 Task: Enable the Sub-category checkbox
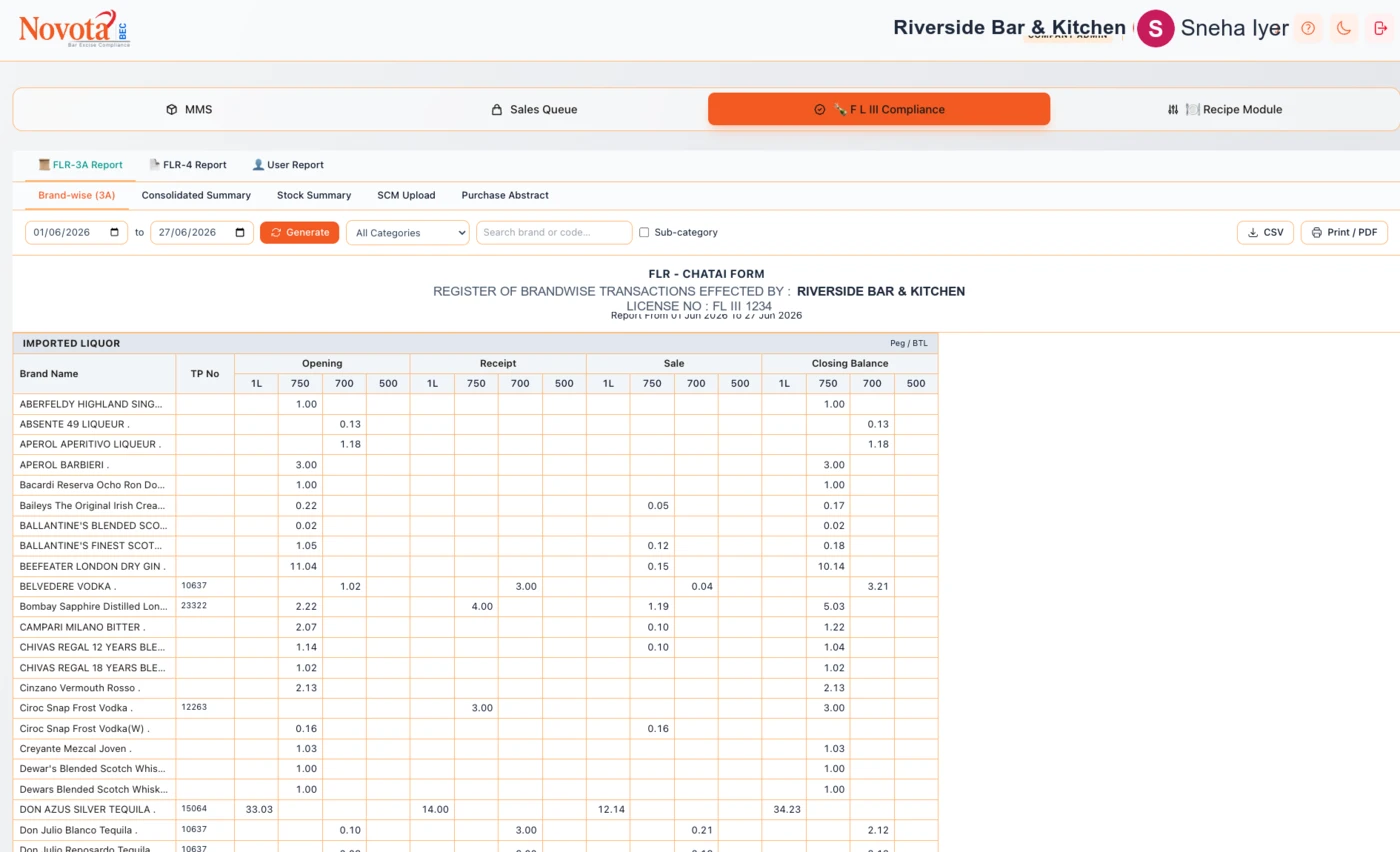tap(644, 233)
